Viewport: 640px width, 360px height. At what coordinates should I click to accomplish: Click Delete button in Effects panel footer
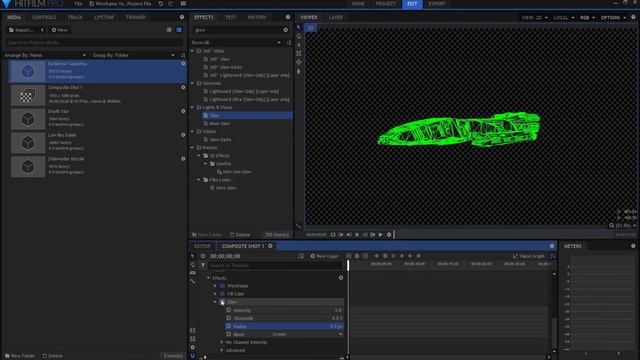(240, 235)
